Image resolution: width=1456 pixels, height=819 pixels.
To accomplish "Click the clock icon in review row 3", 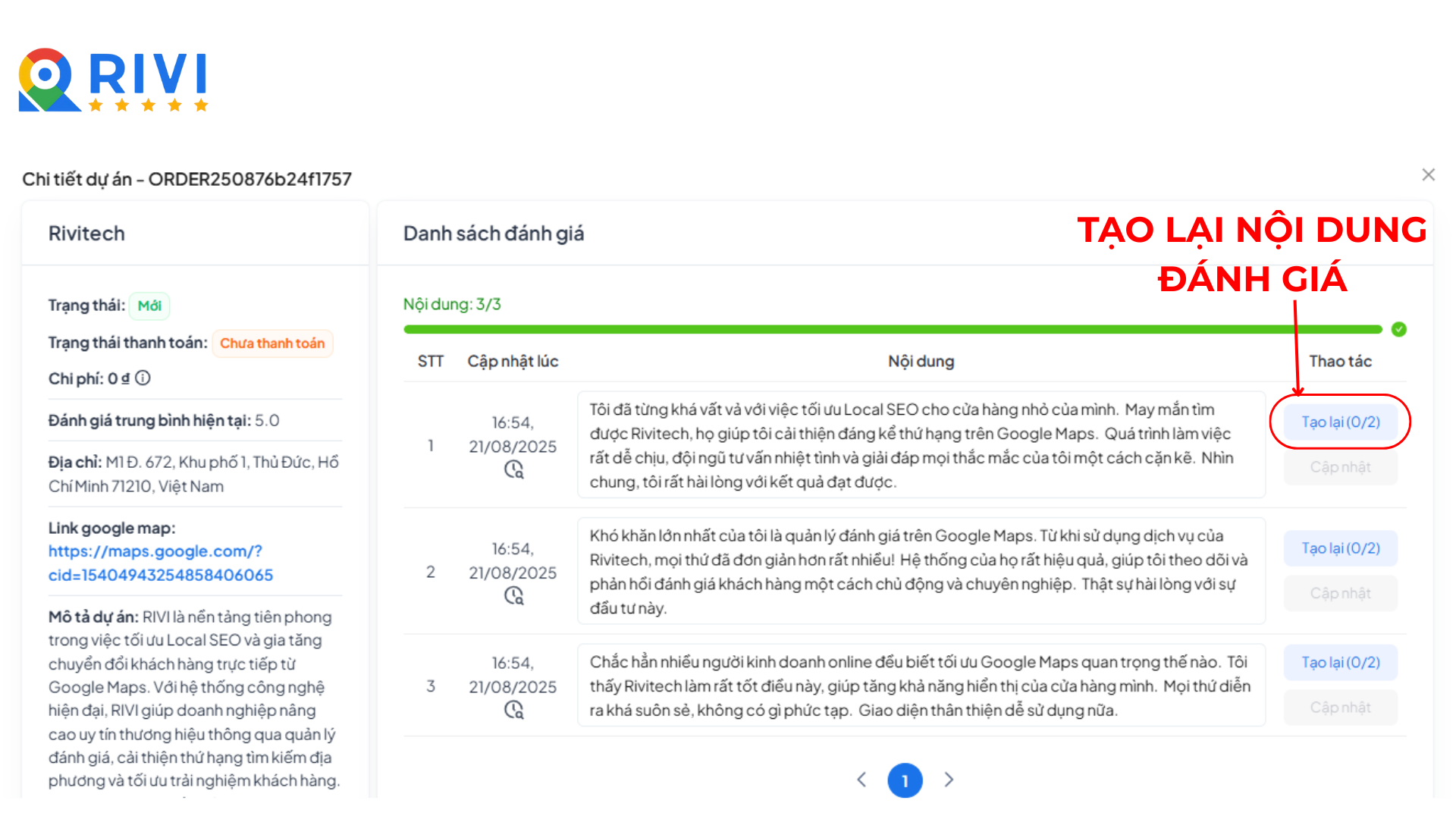I will point(513,710).
